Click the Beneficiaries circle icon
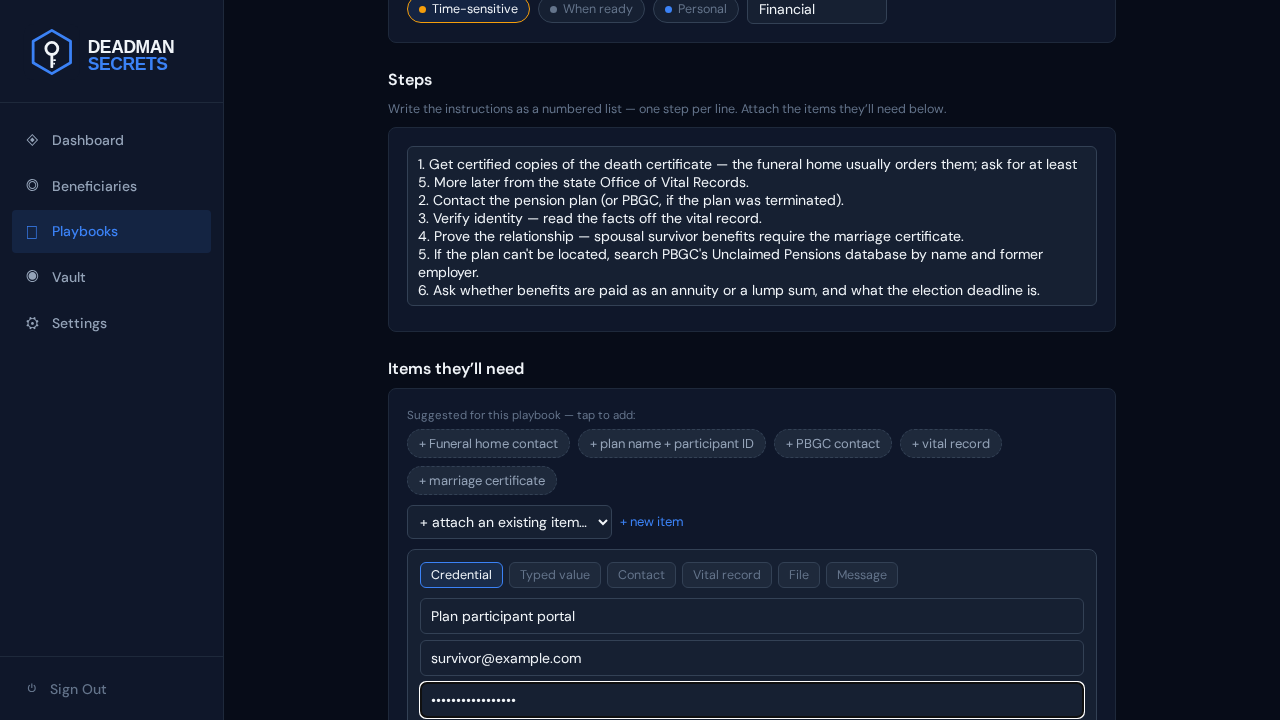 click(32, 185)
